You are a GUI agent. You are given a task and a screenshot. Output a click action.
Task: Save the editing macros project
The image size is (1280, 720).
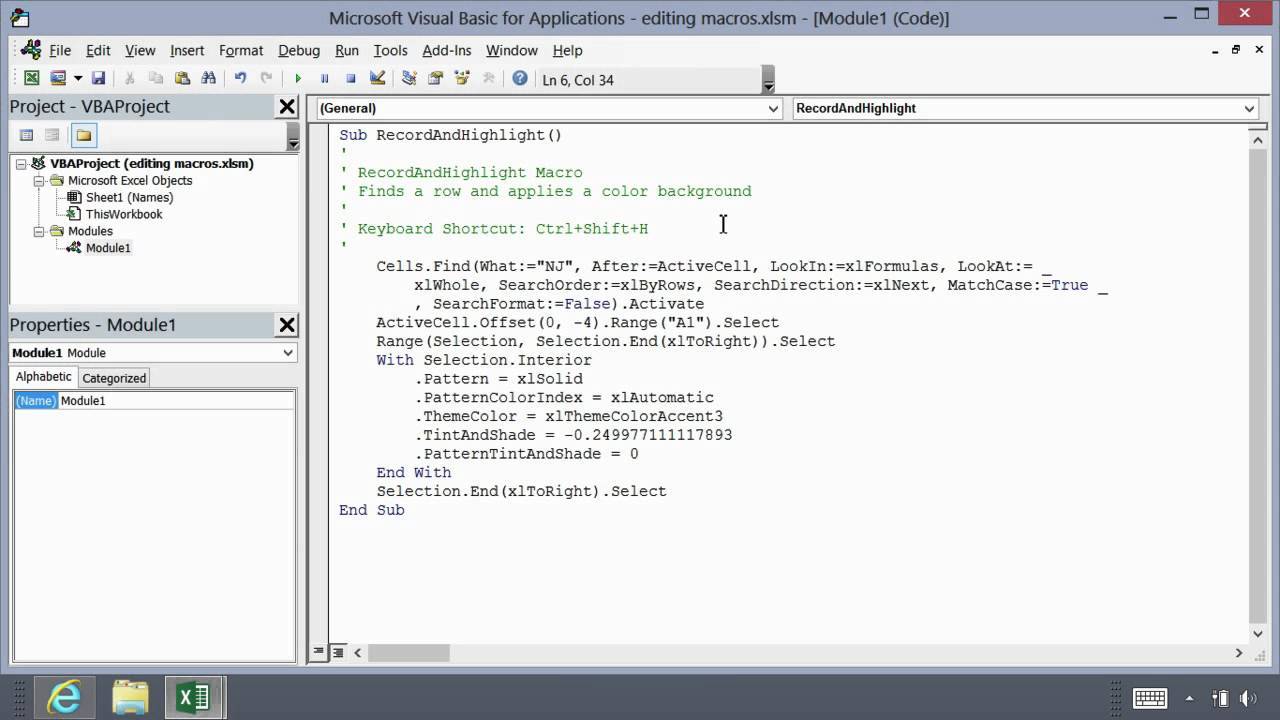coord(99,79)
